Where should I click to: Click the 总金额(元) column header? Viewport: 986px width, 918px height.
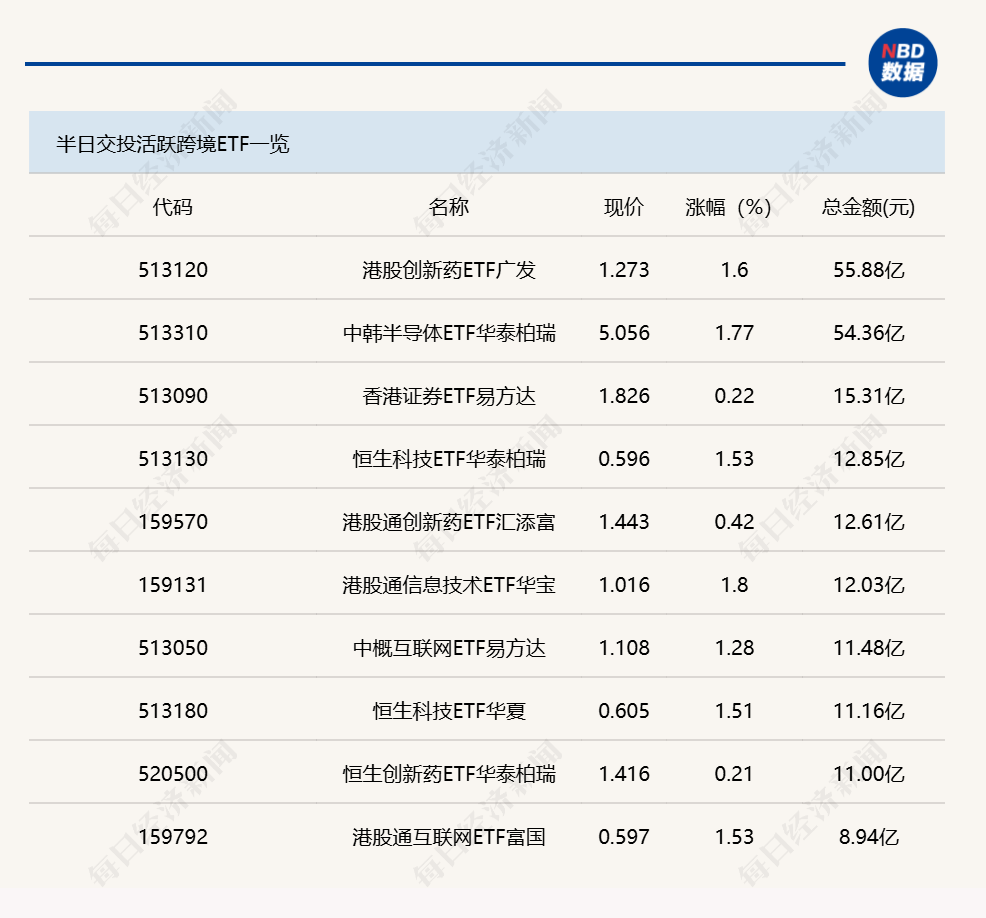(868, 207)
